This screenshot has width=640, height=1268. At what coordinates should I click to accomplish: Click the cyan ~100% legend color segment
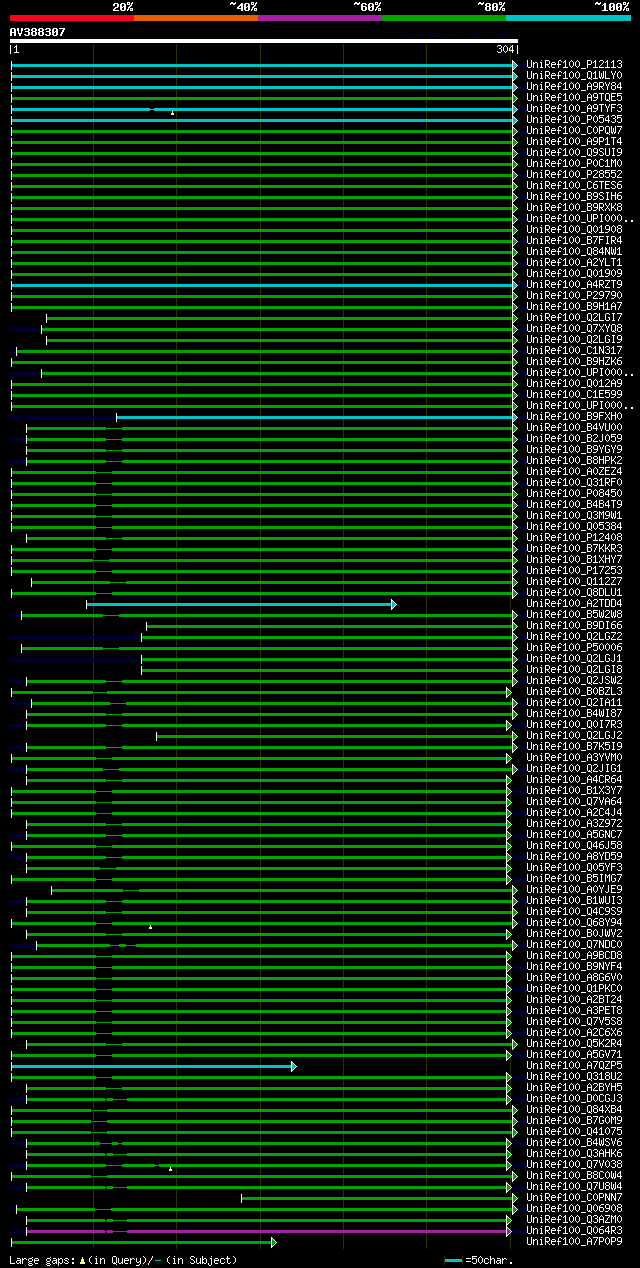pyautogui.click(x=568, y=17)
